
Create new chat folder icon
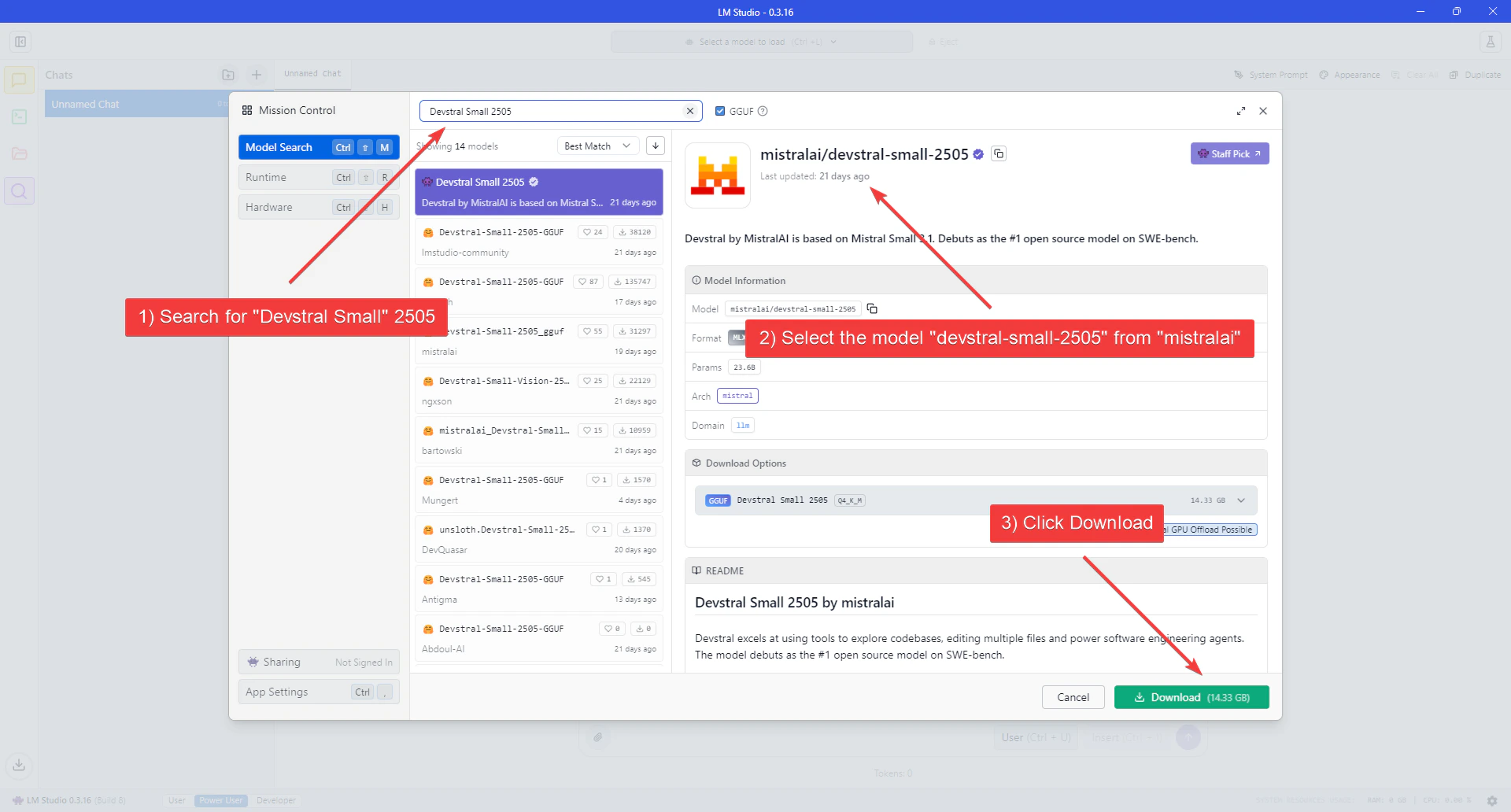228,75
